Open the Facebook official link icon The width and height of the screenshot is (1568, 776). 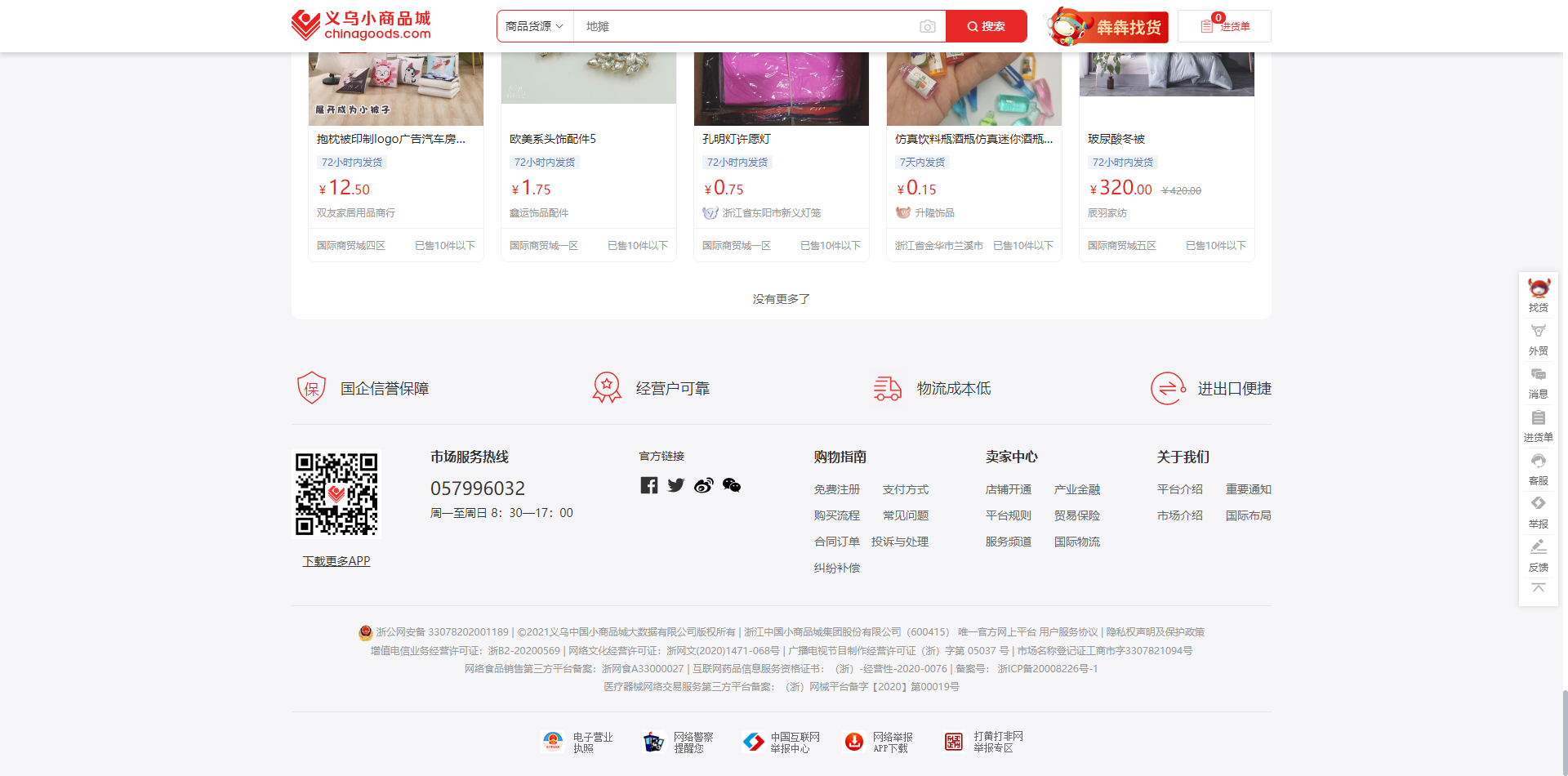click(649, 485)
